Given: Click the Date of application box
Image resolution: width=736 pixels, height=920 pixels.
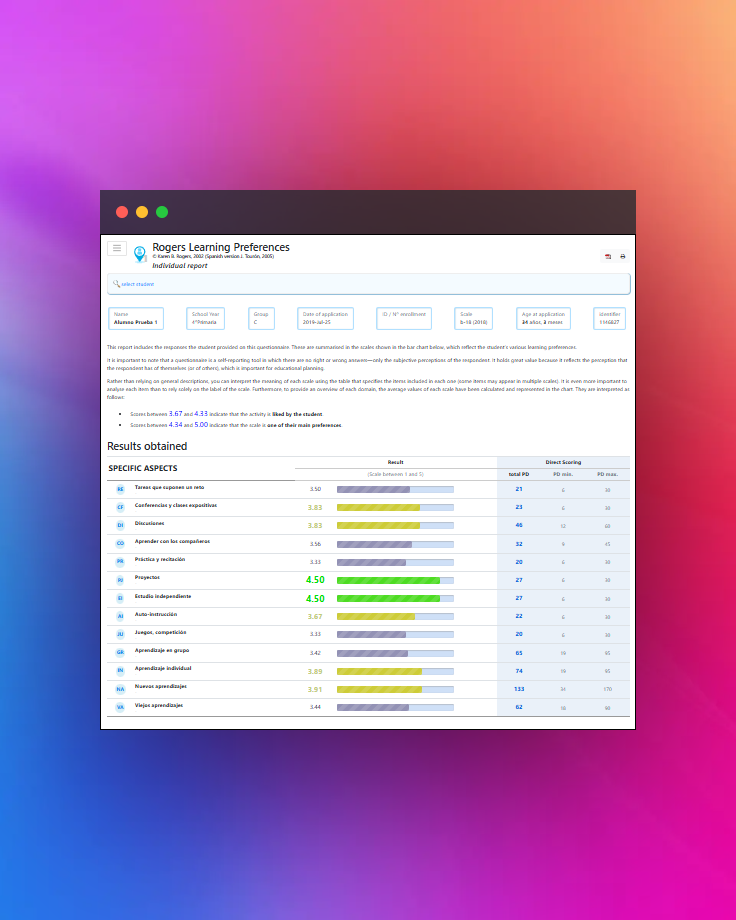Looking at the screenshot, I should tap(325, 319).
